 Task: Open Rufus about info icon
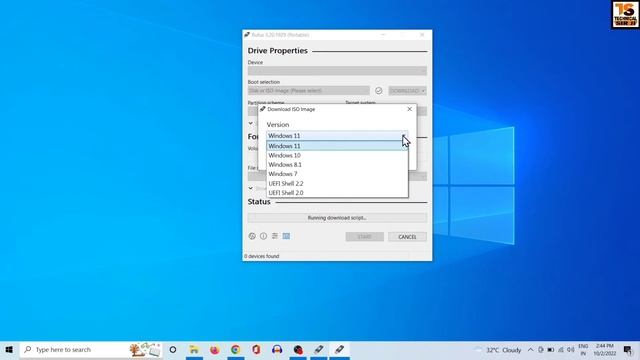tap(263, 236)
